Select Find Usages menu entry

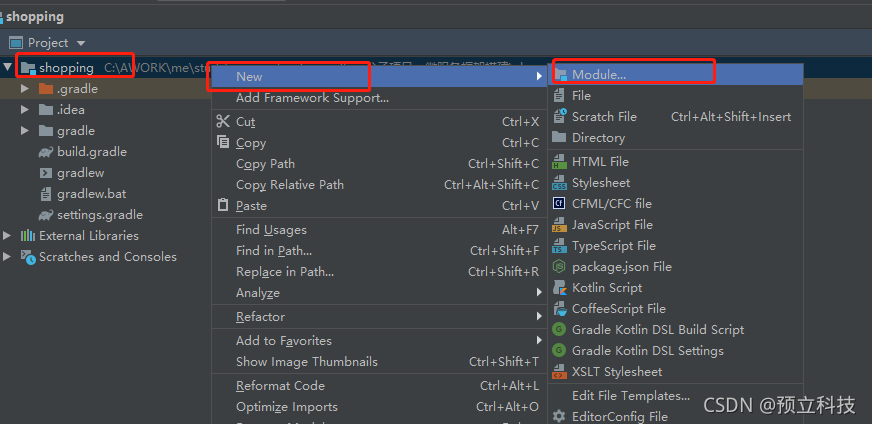pyautogui.click(x=379, y=230)
